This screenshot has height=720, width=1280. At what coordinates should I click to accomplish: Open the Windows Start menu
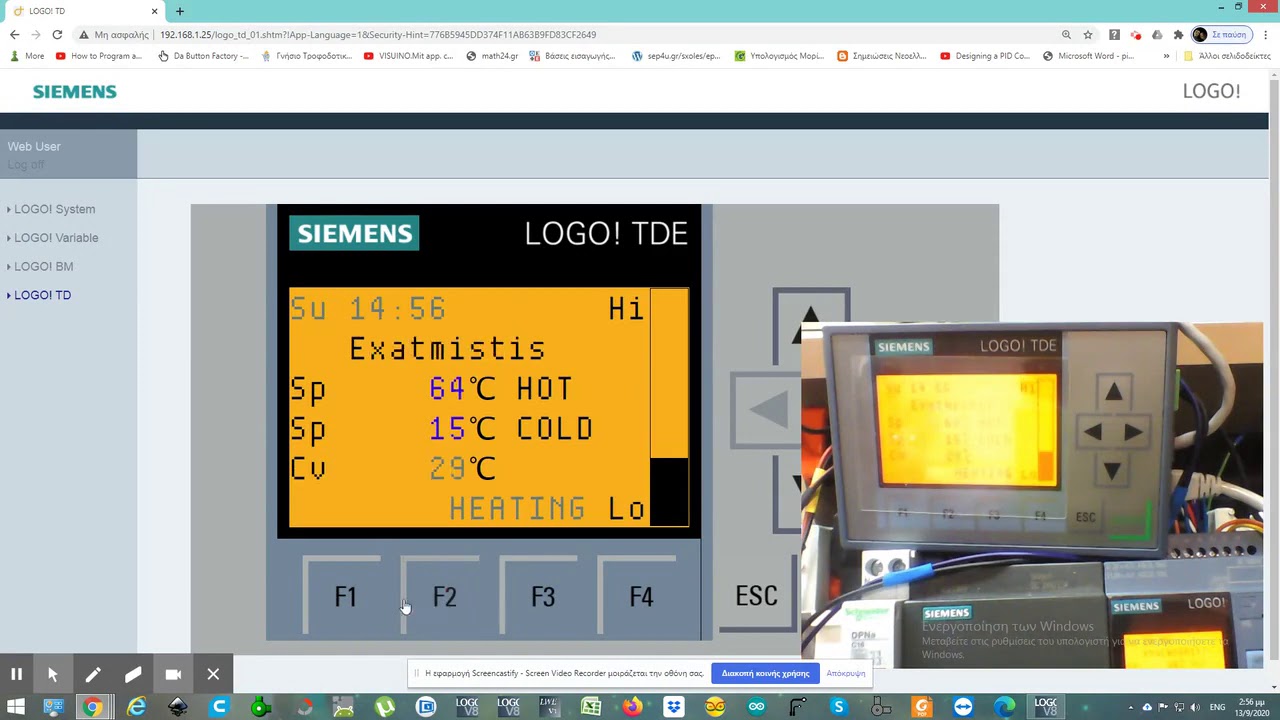click(16, 707)
